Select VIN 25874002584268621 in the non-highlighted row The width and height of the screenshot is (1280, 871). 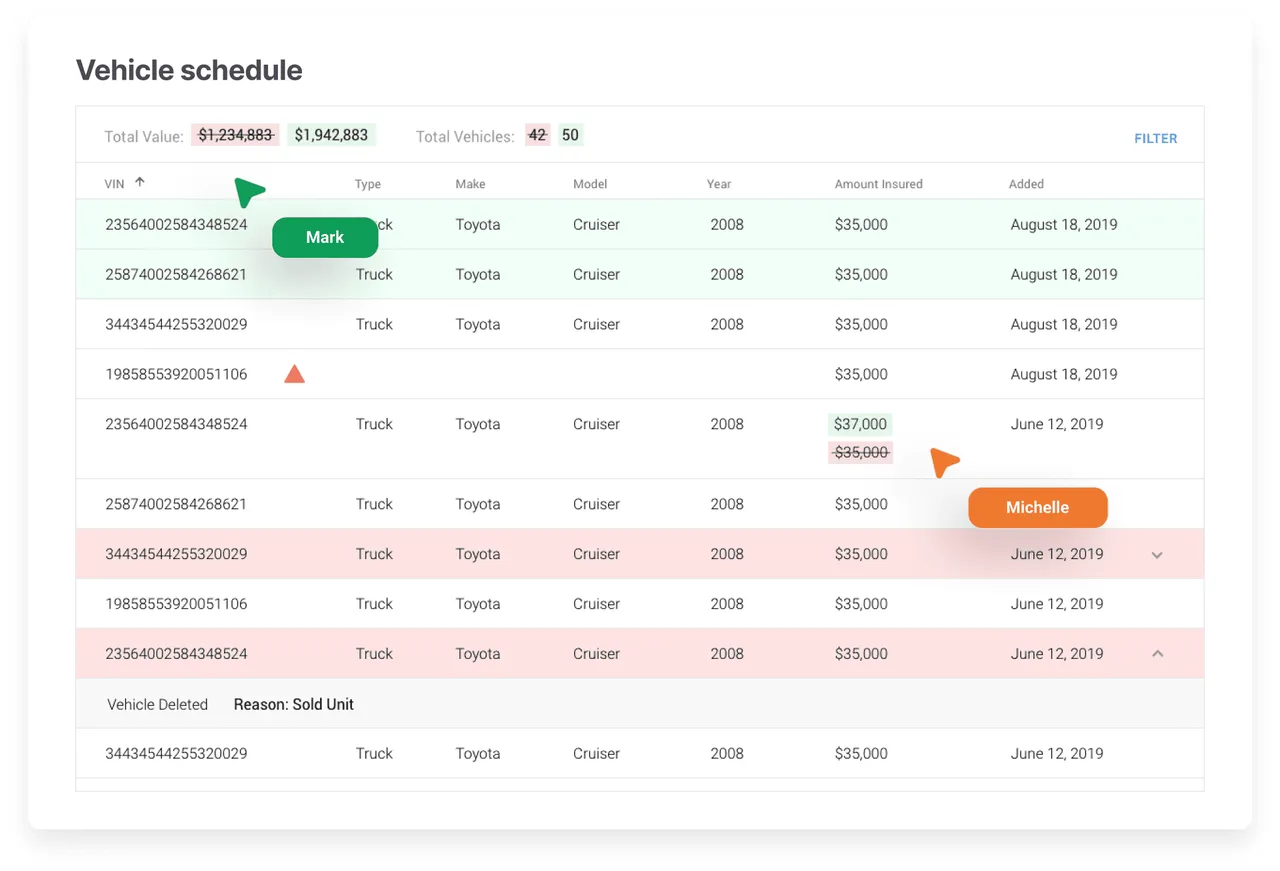[176, 504]
